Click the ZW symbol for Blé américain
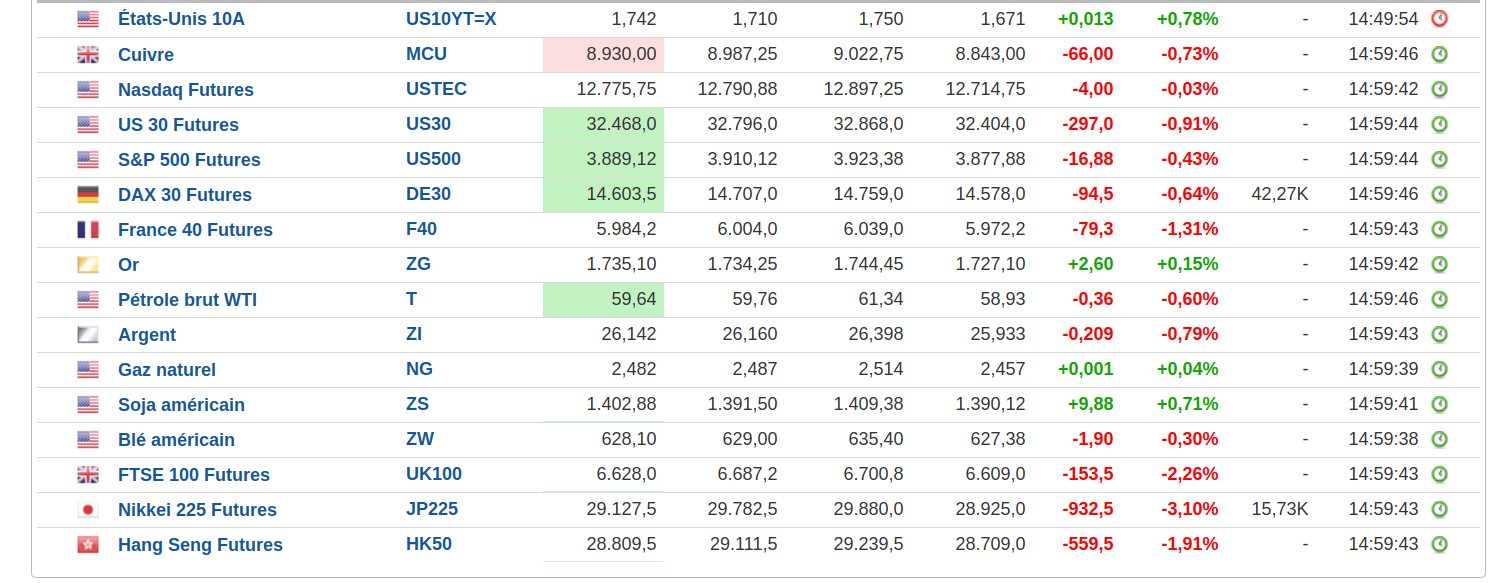Screen dimensions: 1506x583 coord(420,439)
